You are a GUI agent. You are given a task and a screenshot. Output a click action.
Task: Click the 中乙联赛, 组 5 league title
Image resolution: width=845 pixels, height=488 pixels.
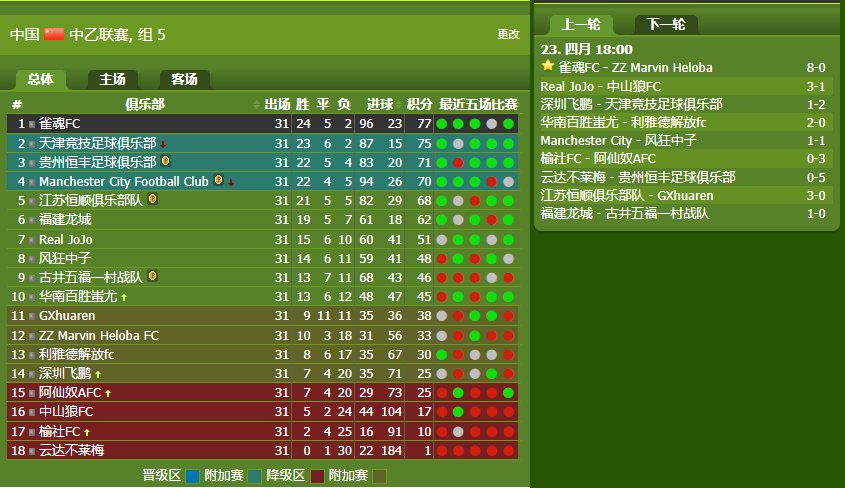[117, 35]
